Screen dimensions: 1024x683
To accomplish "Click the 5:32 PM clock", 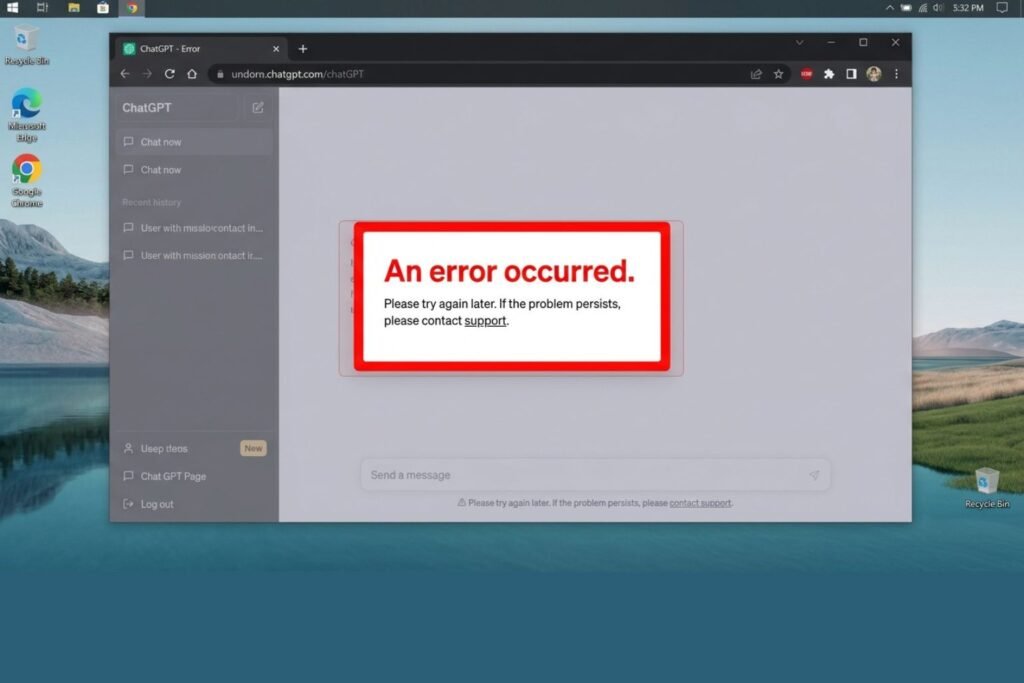I will coord(968,8).
